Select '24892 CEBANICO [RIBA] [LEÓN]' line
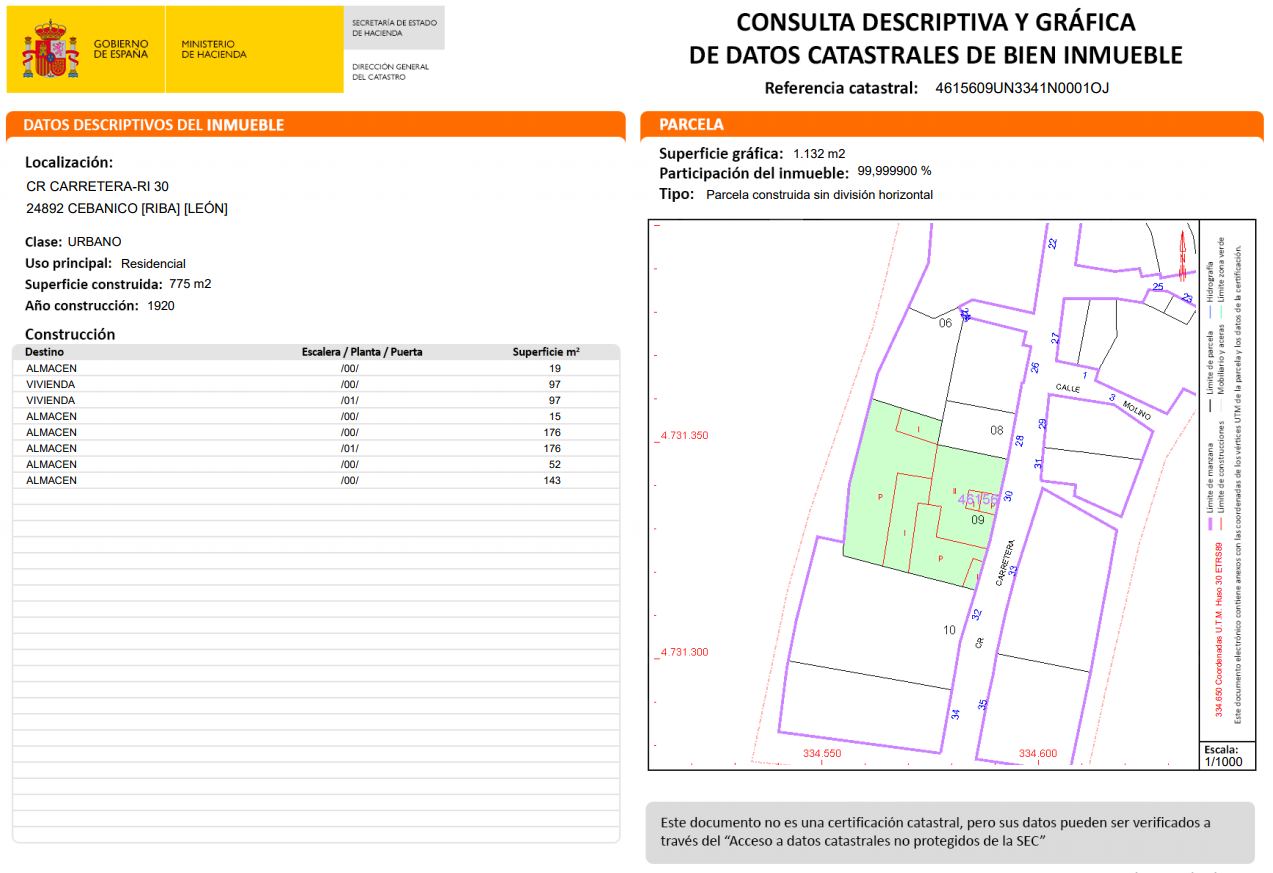The height and width of the screenshot is (873, 1273). click(x=127, y=209)
